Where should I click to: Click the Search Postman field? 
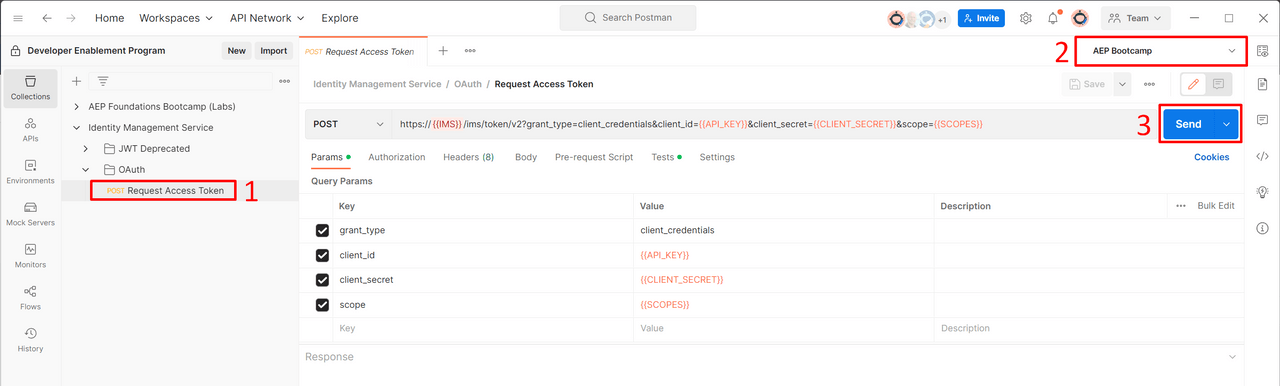tap(628, 18)
